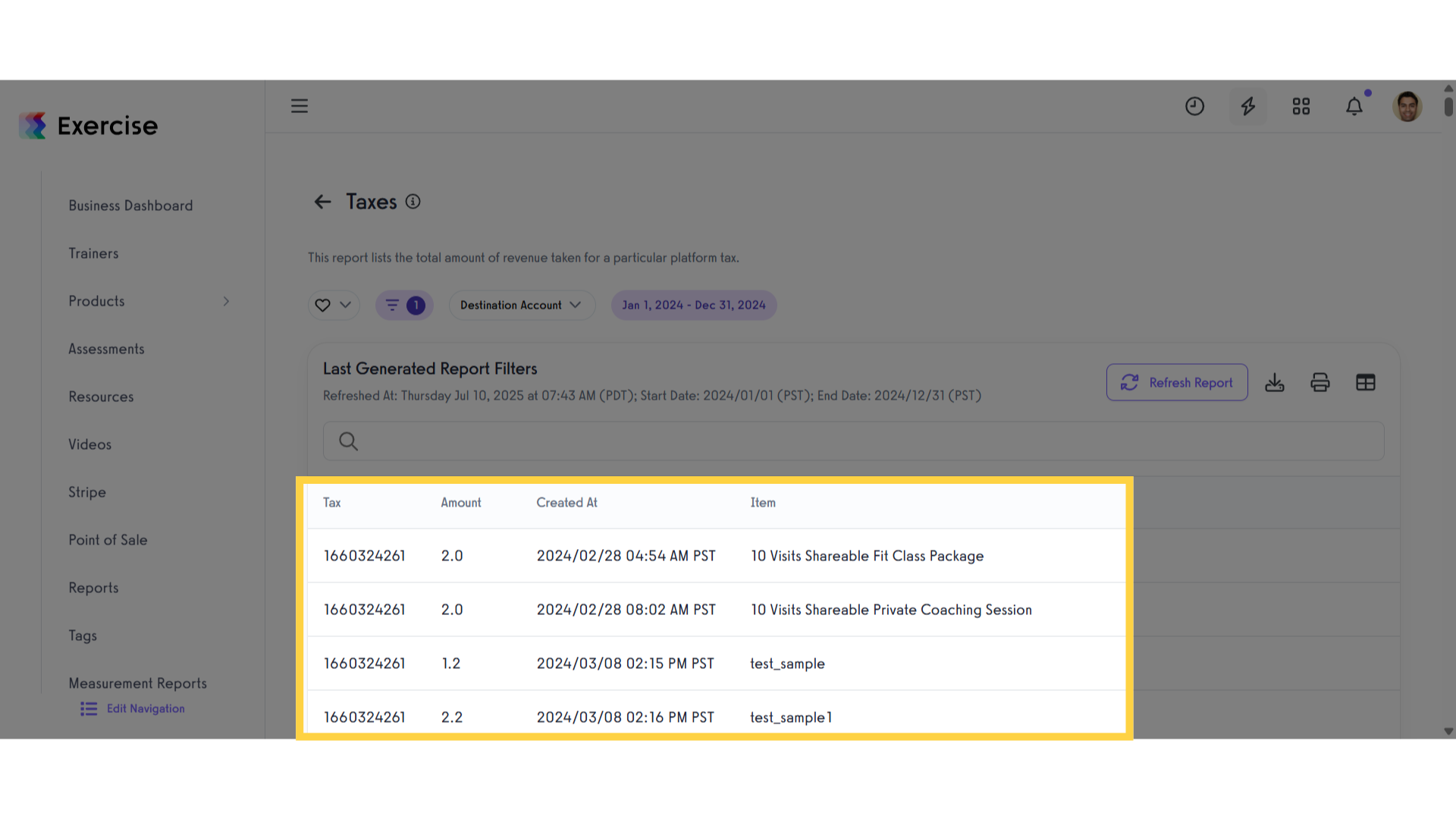Image resolution: width=1456 pixels, height=819 pixels.
Task: Sort by the Amount column header
Action: point(461,503)
